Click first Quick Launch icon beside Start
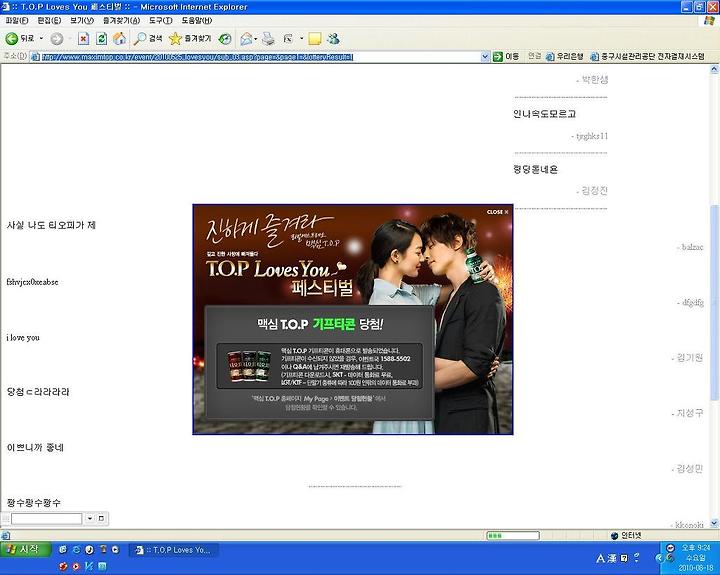720x575 pixels. pos(63,549)
